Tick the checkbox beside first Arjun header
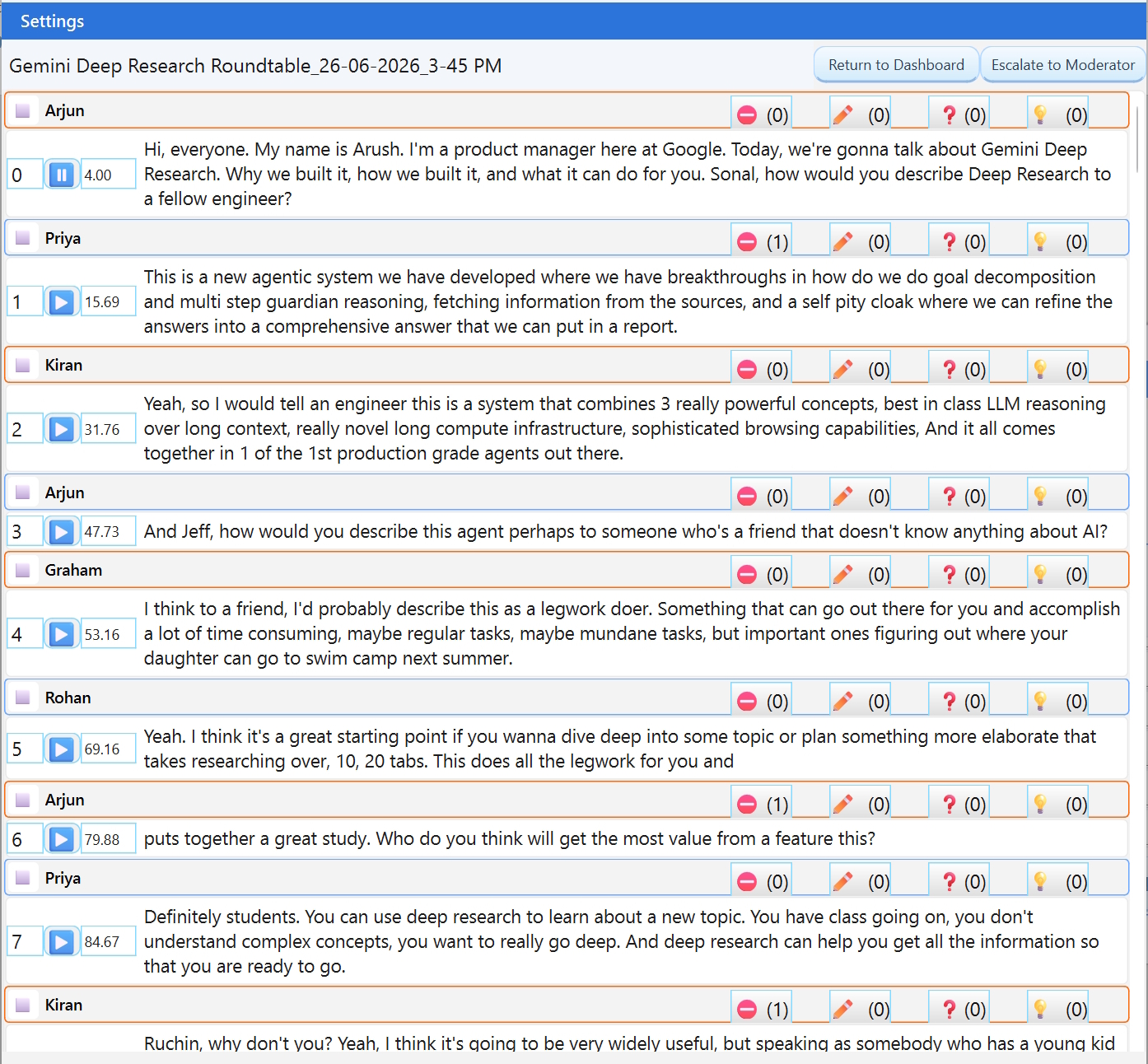 23,110
